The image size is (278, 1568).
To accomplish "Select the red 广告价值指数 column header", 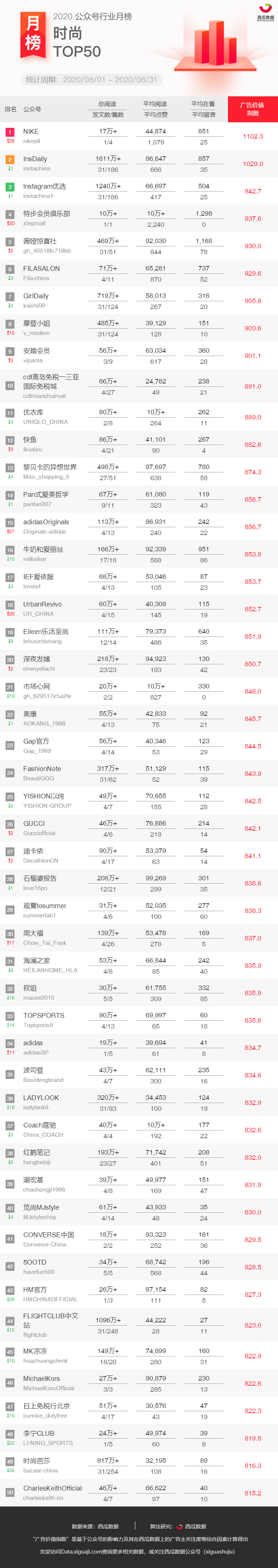I will (252, 109).
